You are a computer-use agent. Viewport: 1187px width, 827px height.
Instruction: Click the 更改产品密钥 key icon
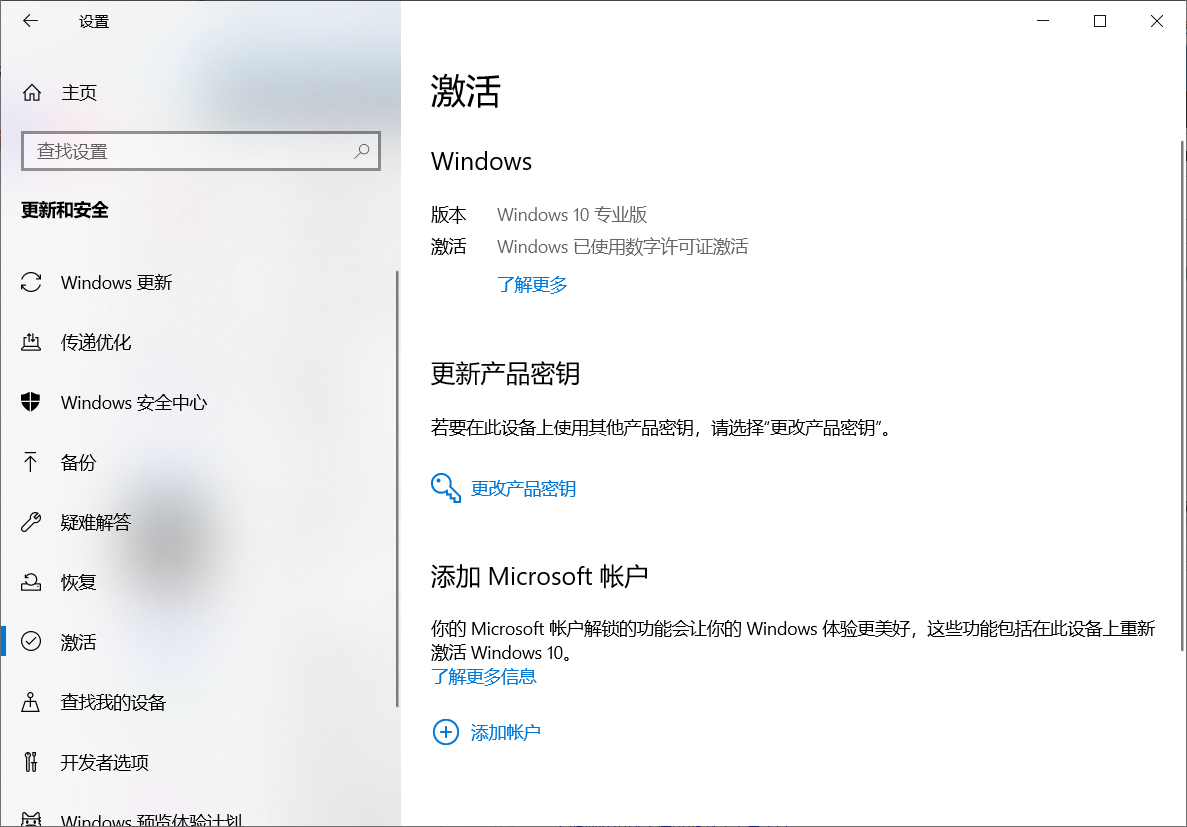(445, 488)
